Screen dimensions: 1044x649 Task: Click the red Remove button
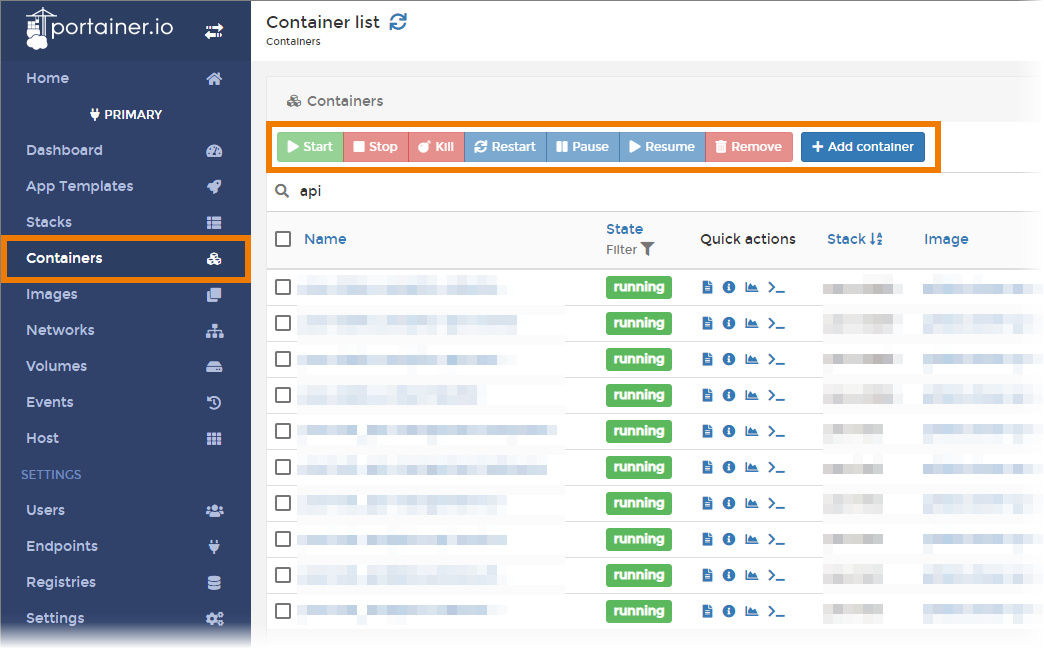tap(749, 146)
